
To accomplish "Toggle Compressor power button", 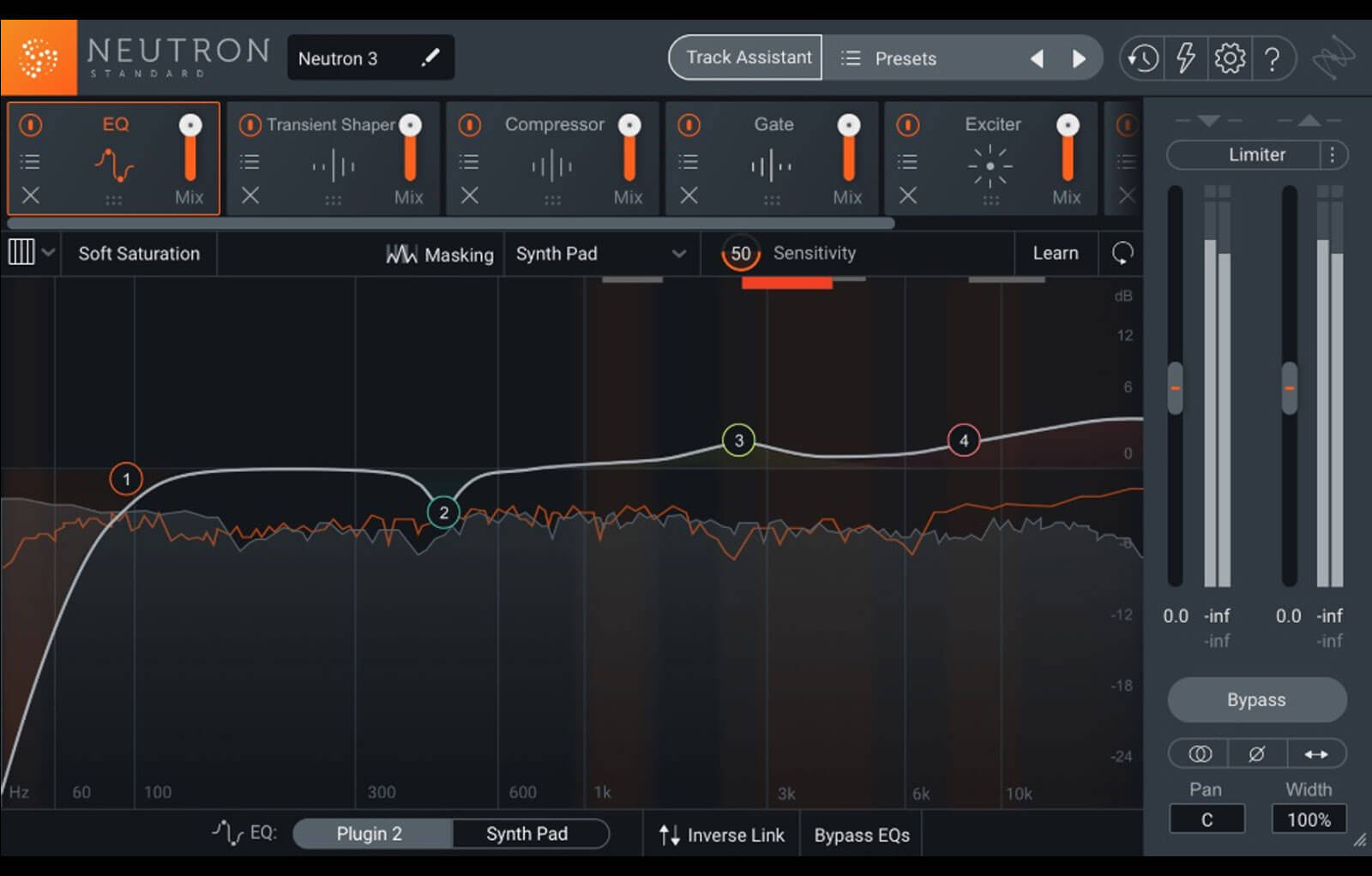I will pos(469,125).
